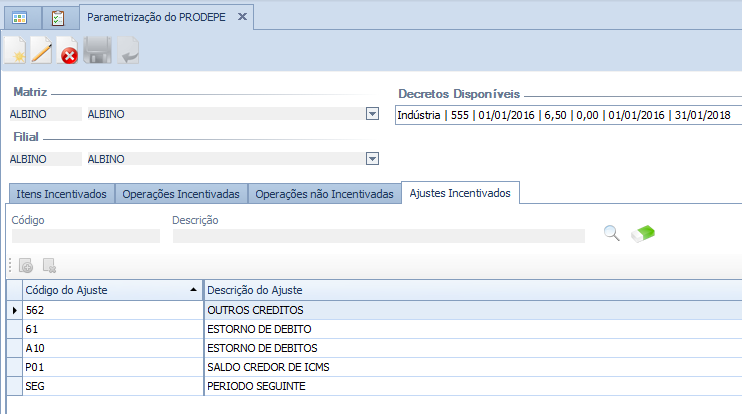Screen dimensions: 742x414
Task: Click the Descrição do Ajuste column header
Action: point(473,290)
